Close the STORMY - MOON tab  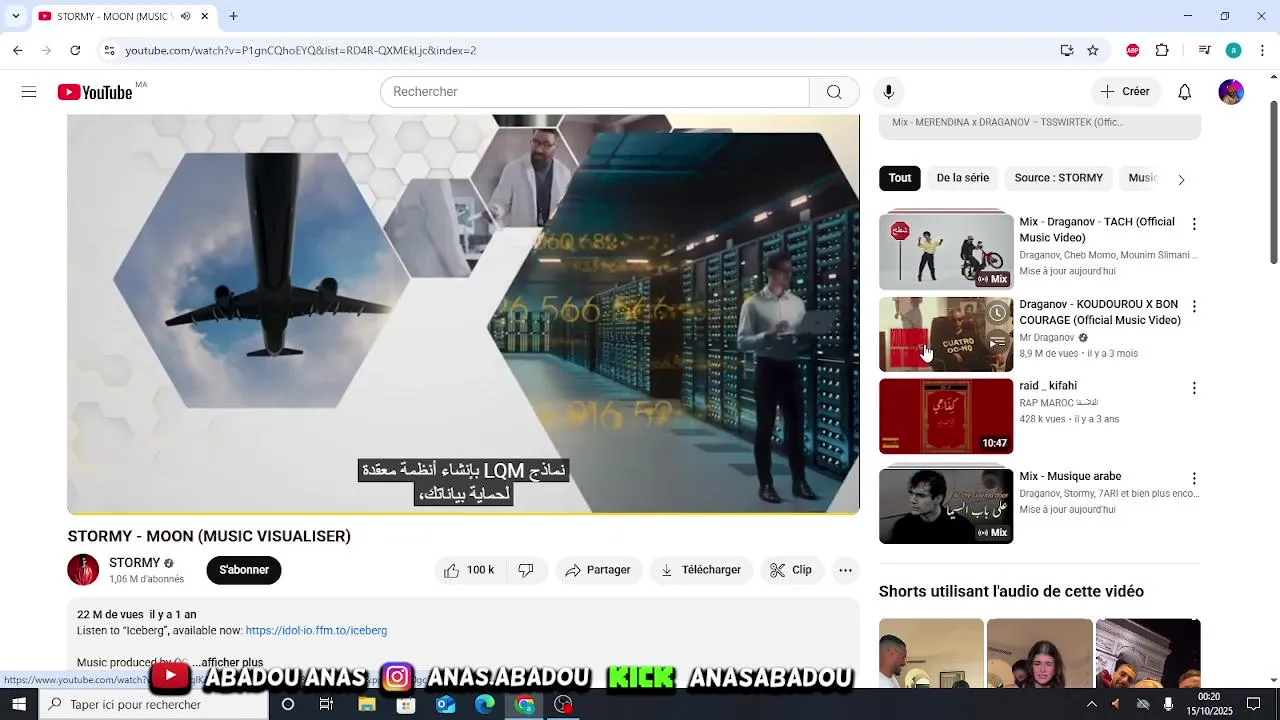tap(205, 16)
